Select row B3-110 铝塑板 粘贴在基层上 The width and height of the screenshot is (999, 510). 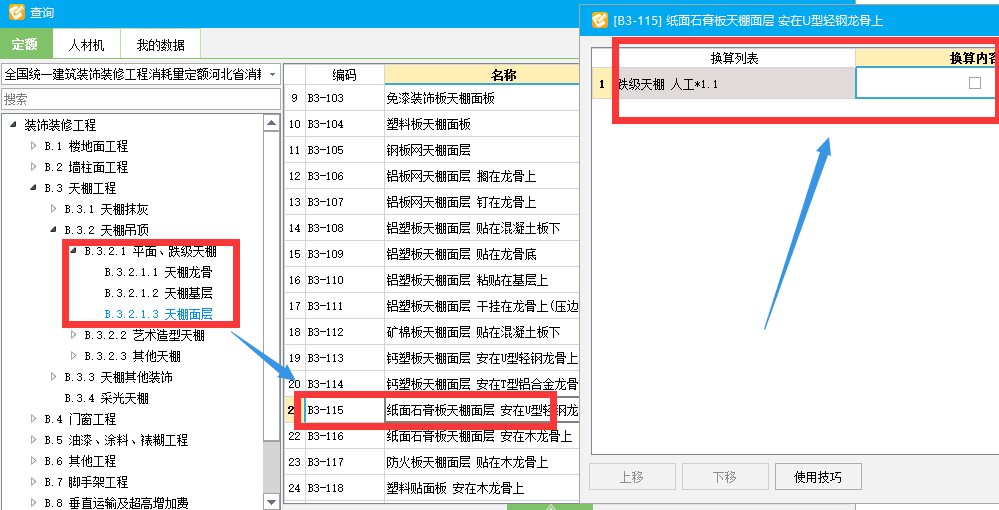pyautogui.click(x=432, y=280)
